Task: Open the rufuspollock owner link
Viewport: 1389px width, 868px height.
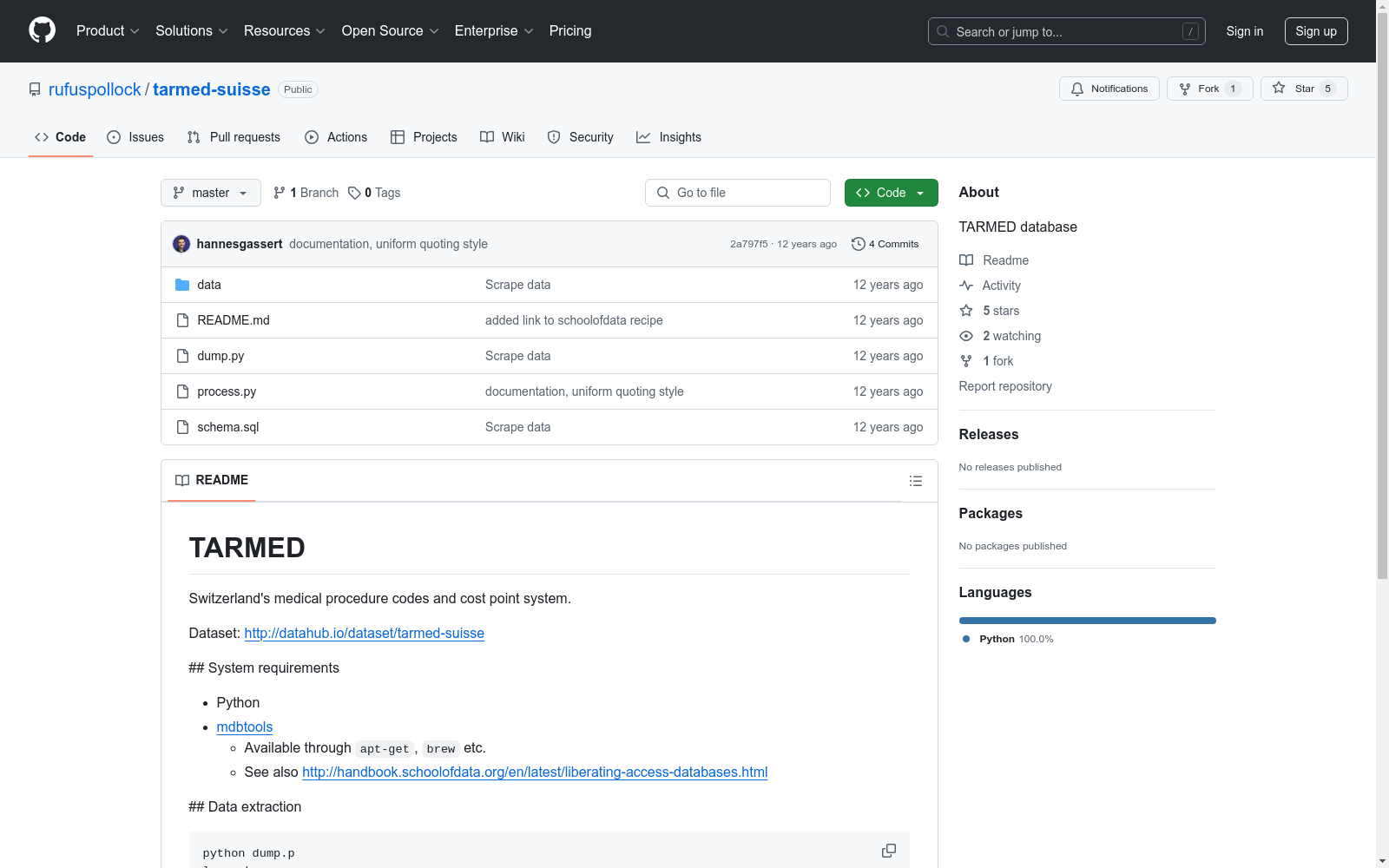Action: pyautogui.click(x=95, y=89)
